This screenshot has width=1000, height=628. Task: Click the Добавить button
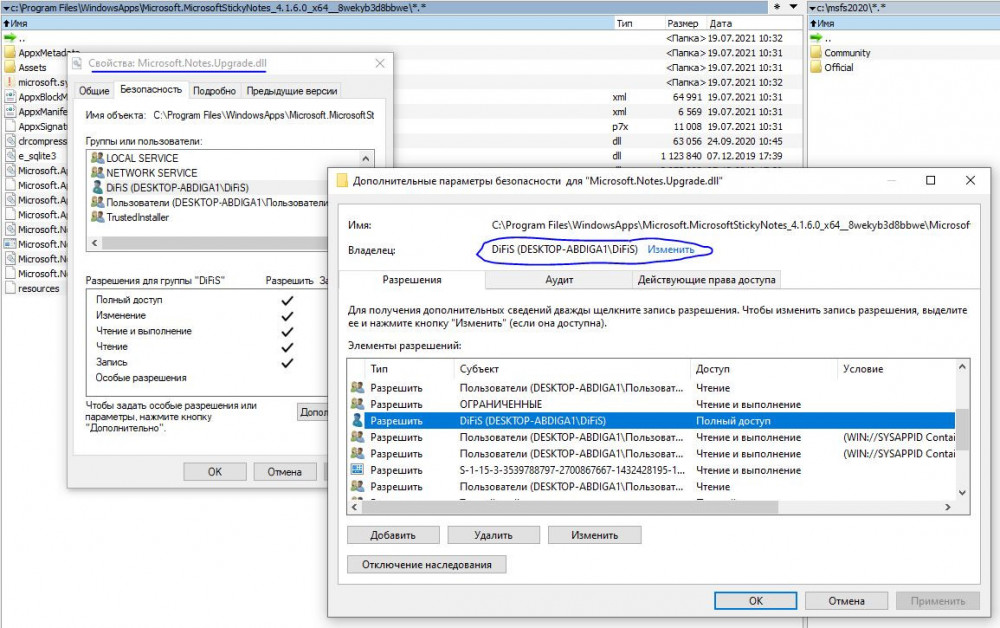pos(392,535)
